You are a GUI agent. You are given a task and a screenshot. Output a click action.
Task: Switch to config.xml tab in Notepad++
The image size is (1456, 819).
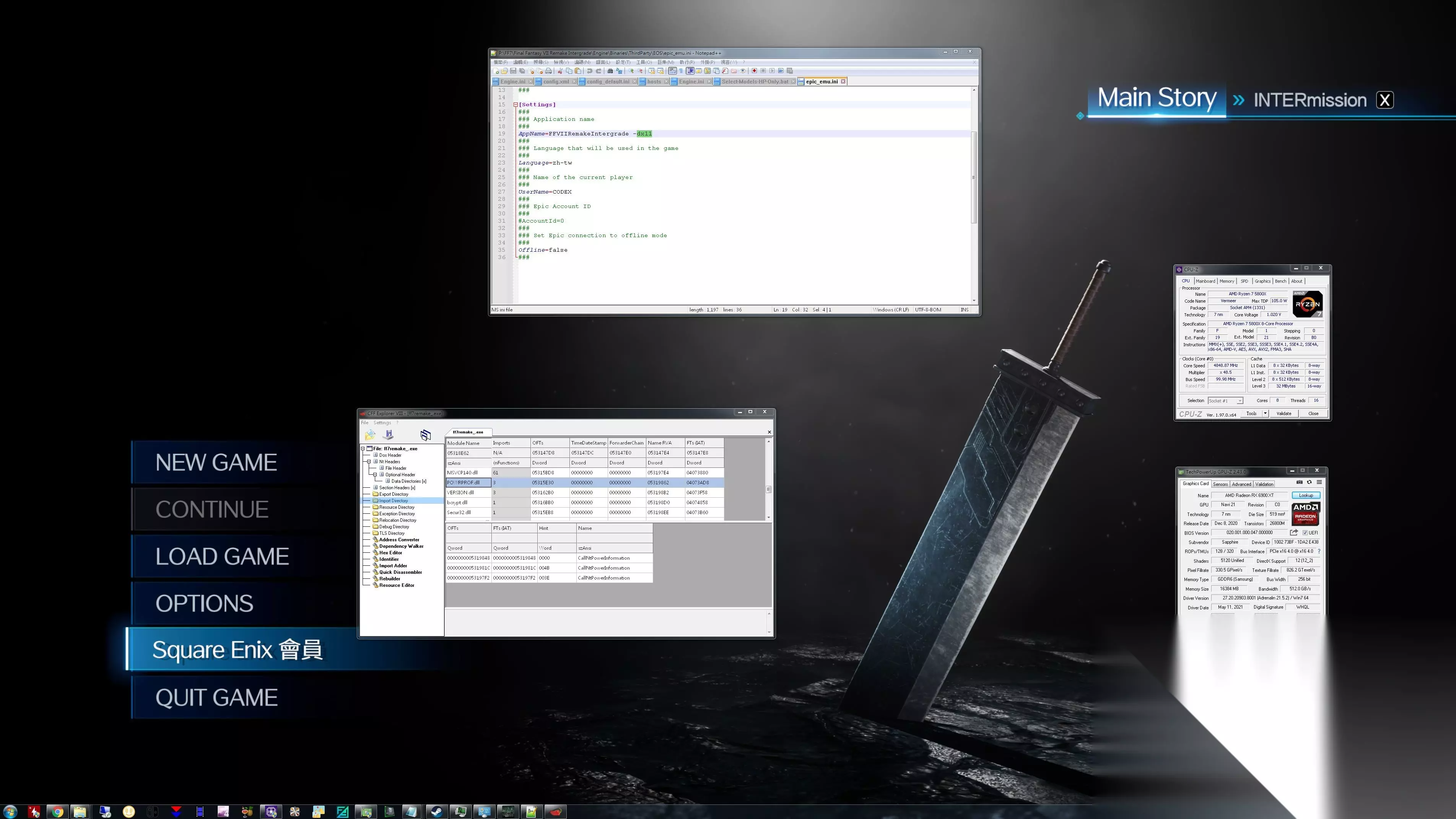click(556, 81)
